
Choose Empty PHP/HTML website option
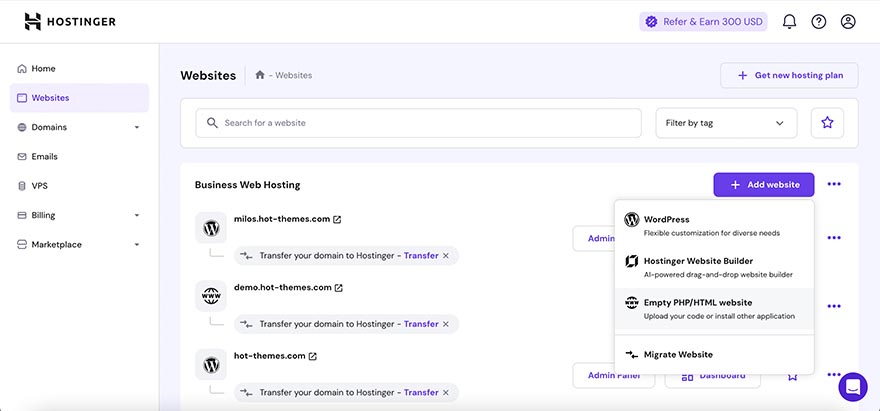pyautogui.click(x=714, y=309)
